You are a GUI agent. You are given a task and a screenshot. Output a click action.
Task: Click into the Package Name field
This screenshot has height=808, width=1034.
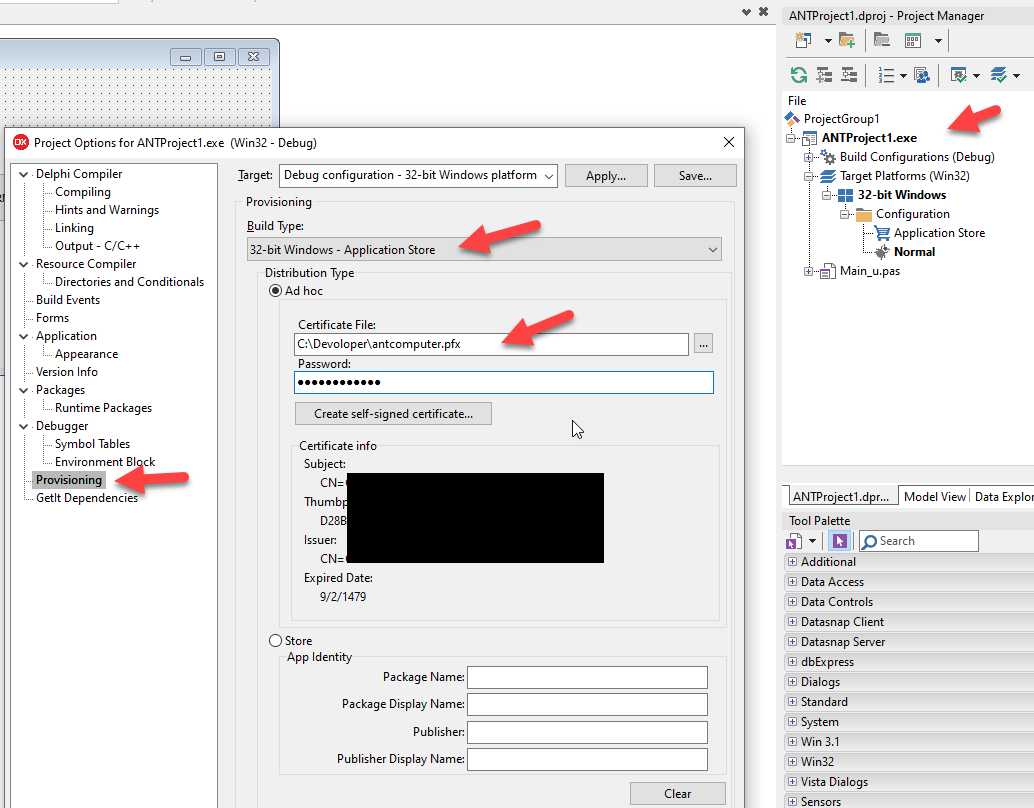tap(587, 678)
